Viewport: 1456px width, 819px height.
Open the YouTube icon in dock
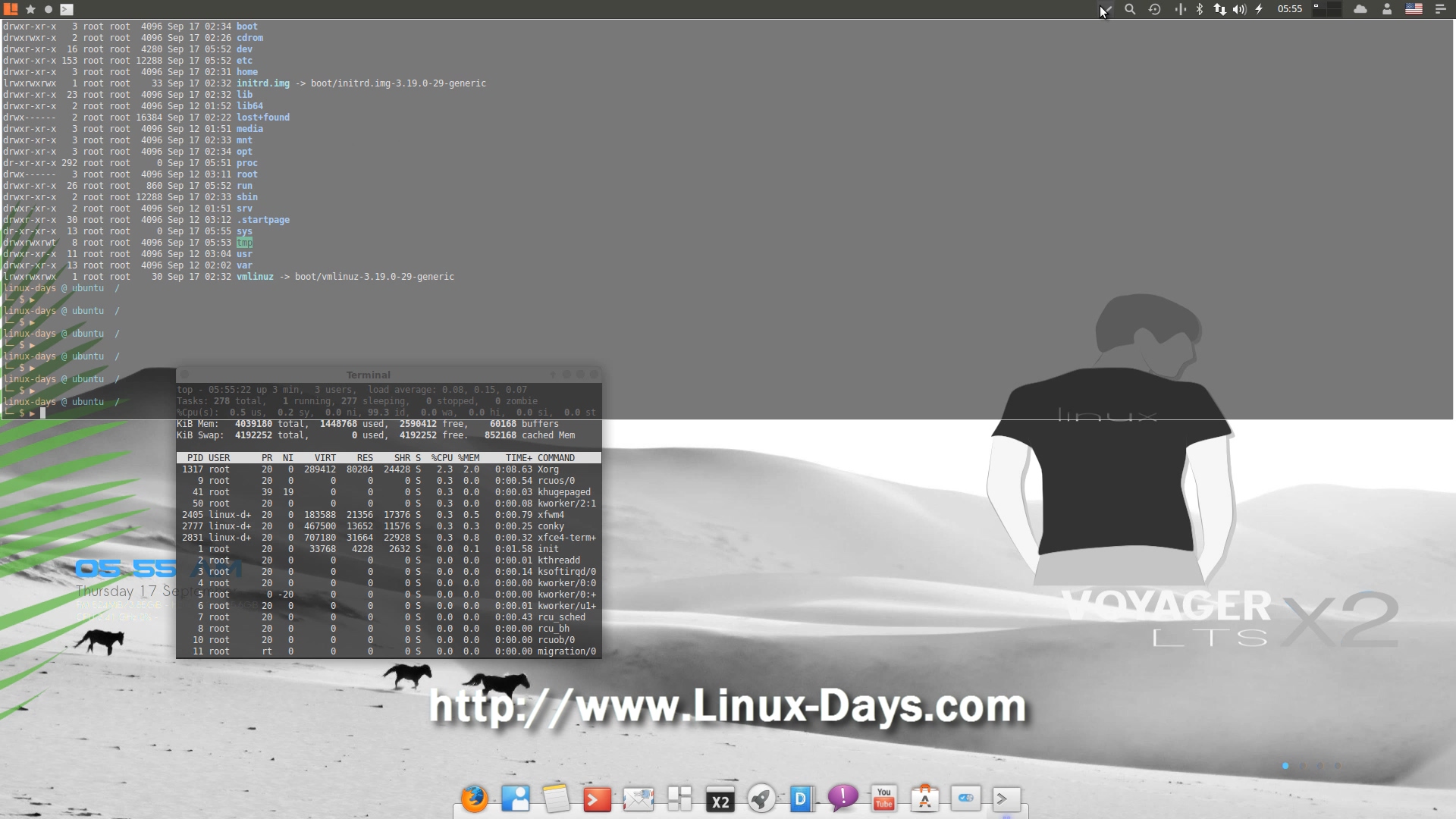tap(884, 799)
